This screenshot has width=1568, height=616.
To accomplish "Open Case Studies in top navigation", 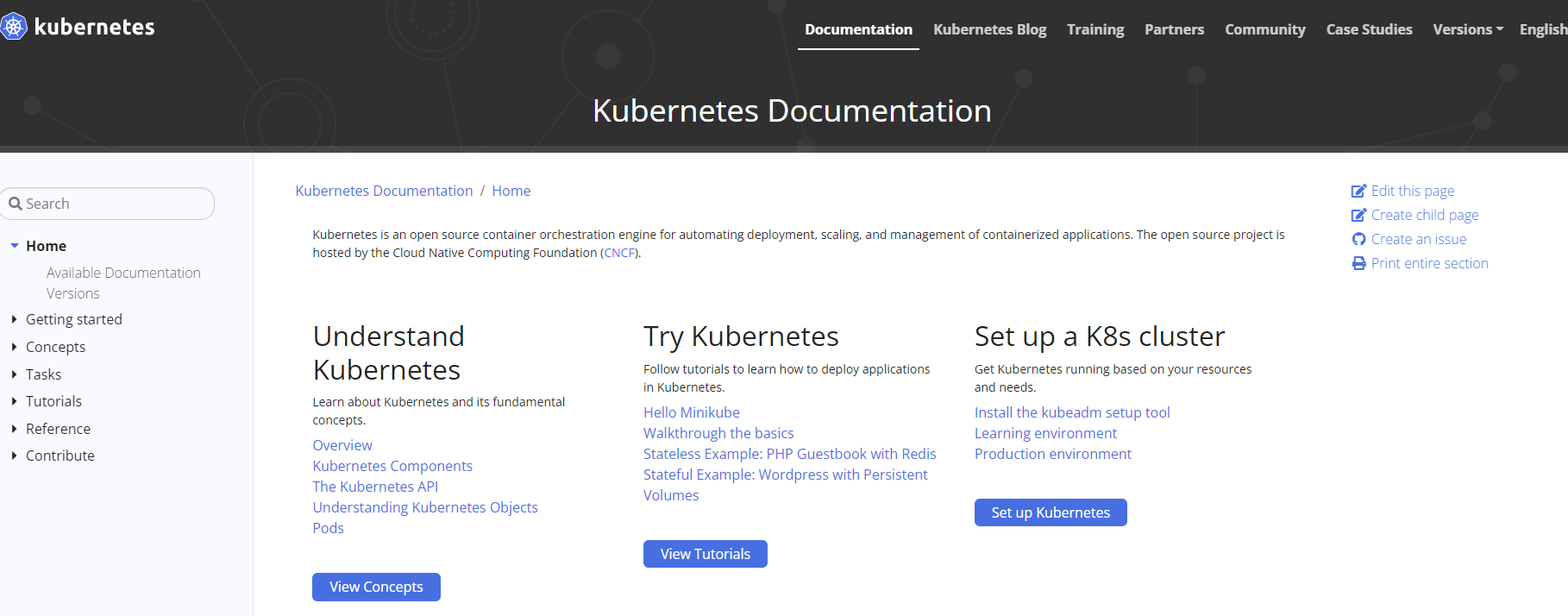I will pyautogui.click(x=1369, y=29).
